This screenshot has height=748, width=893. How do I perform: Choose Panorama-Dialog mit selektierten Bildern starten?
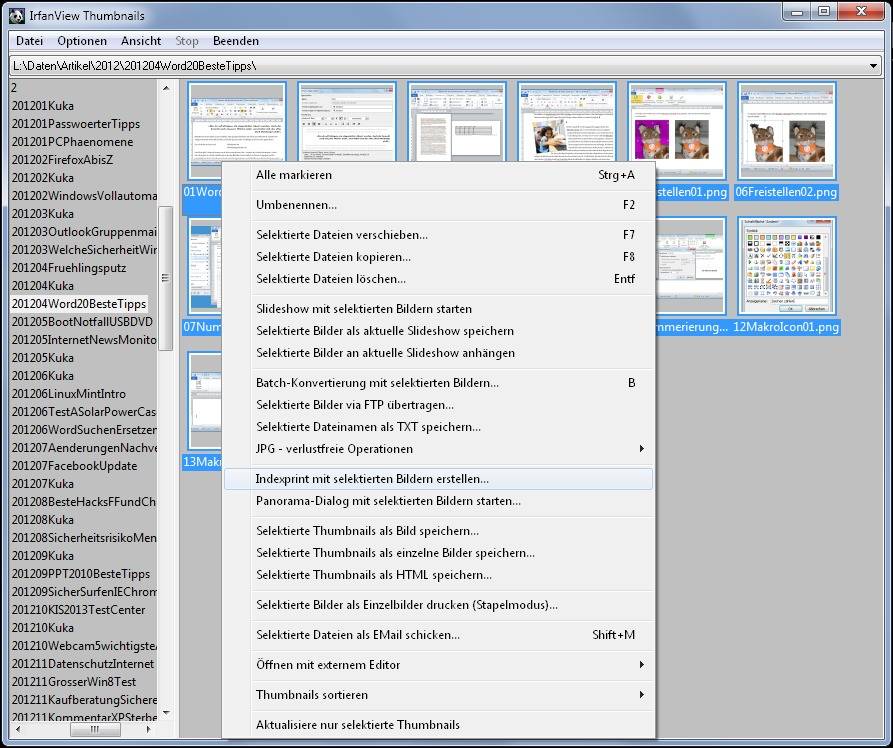(x=439, y=501)
